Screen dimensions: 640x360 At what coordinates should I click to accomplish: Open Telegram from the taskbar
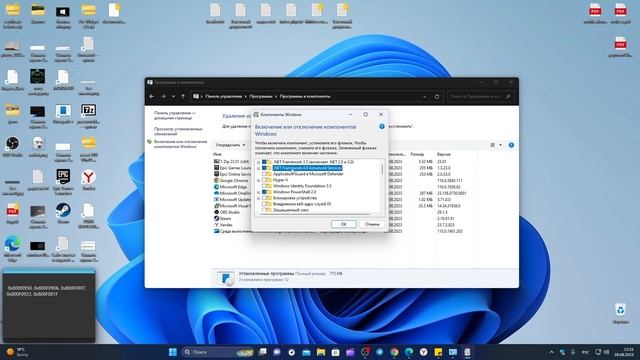click(379, 352)
